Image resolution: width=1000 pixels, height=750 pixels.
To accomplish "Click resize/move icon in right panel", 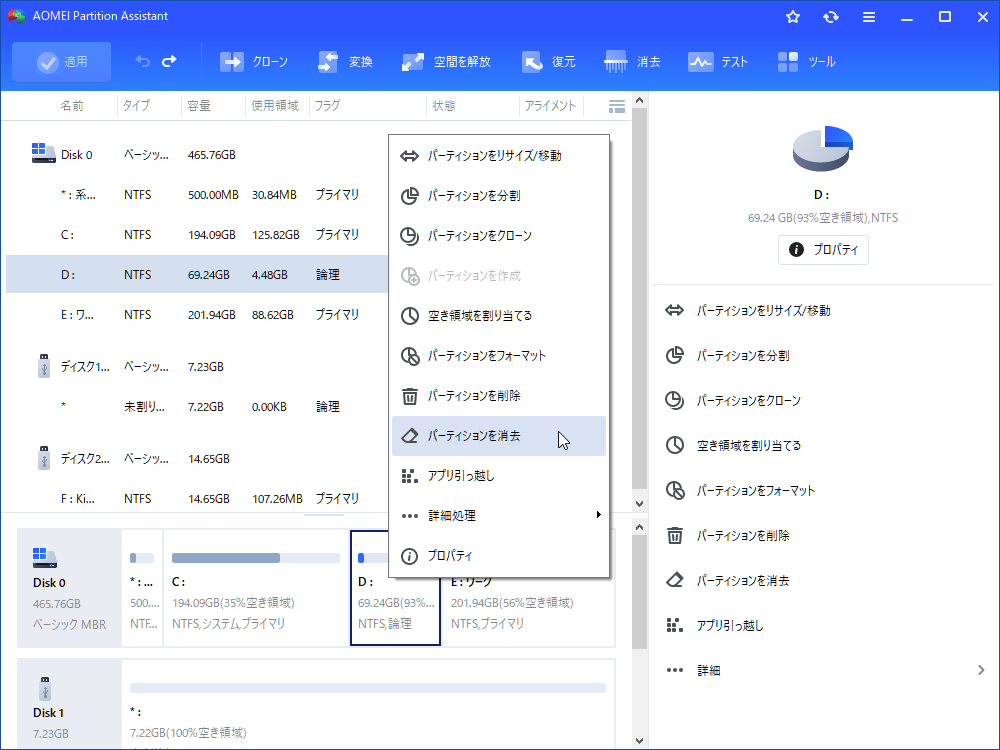I will tap(674, 311).
